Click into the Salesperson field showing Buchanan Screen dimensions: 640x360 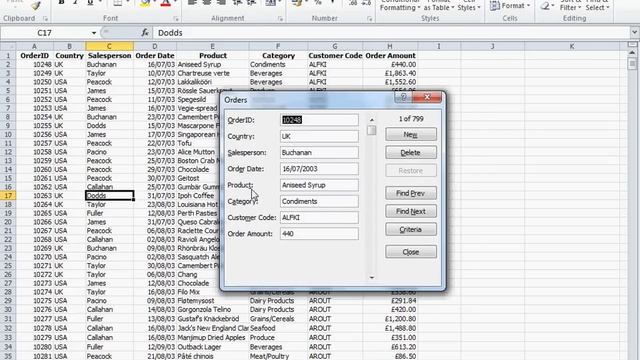click(x=319, y=153)
